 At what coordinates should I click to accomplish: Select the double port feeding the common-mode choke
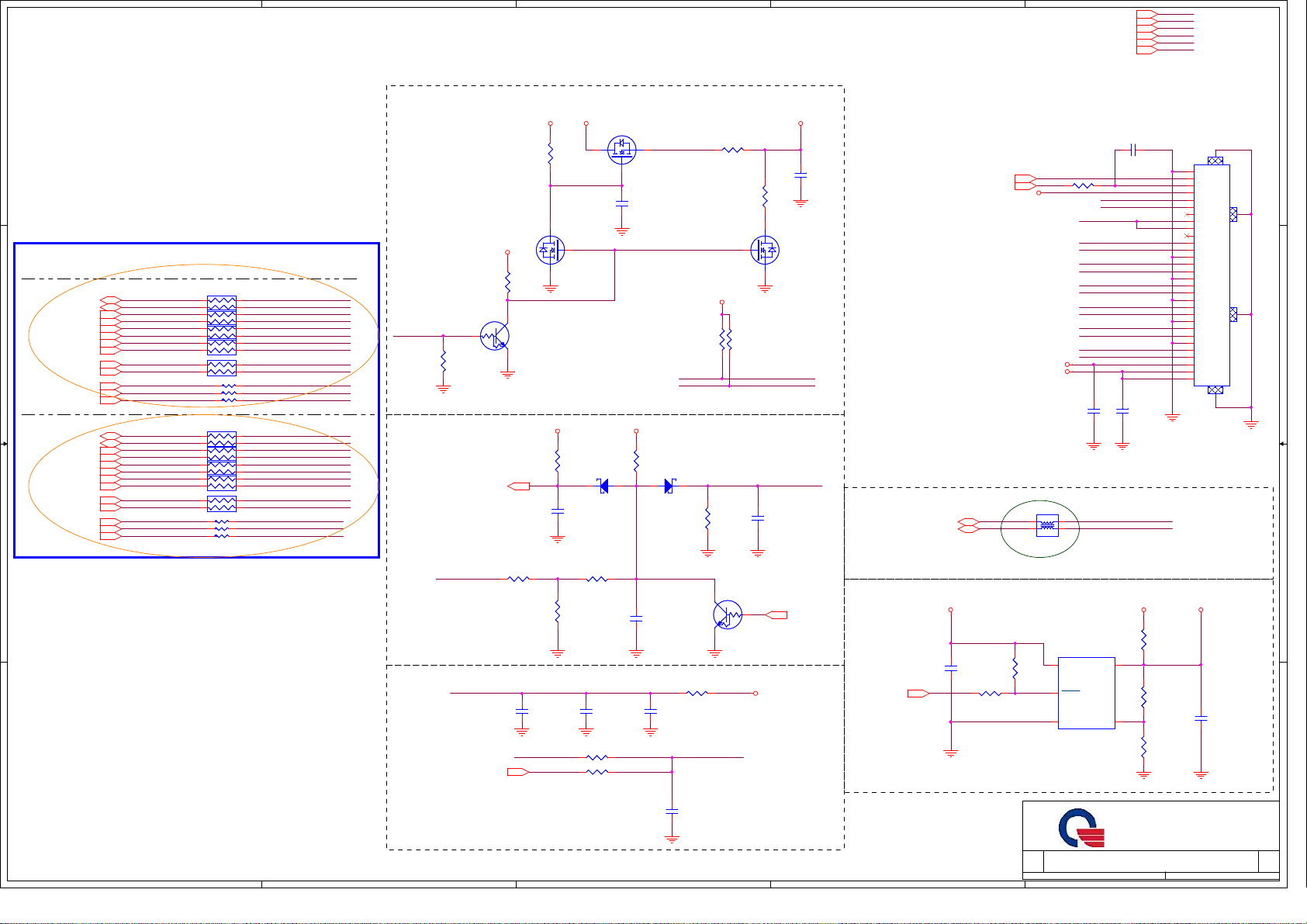point(969,525)
